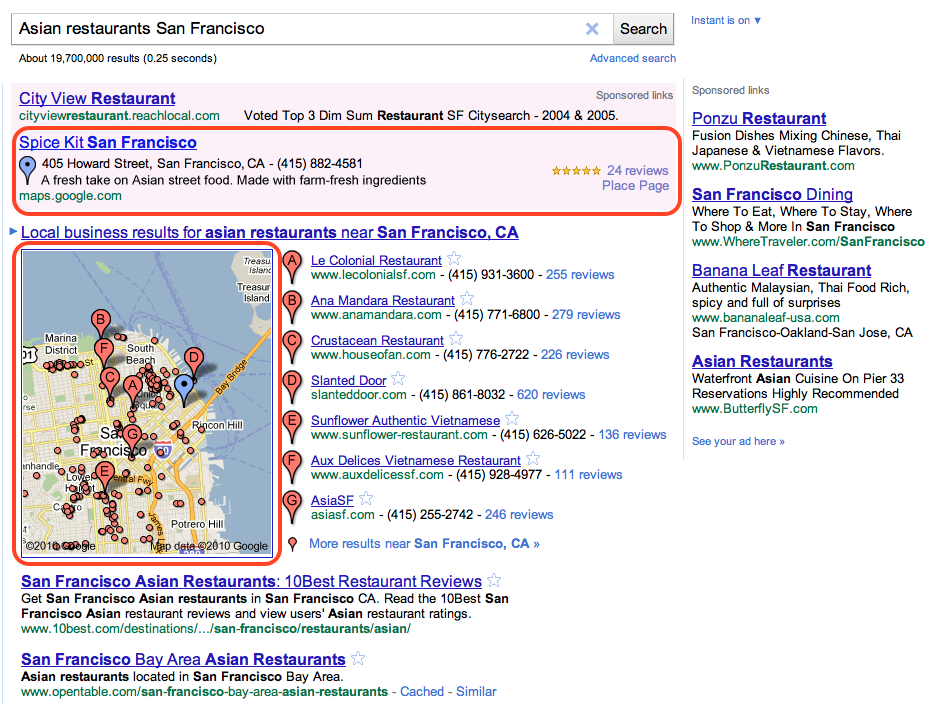This screenshot has height=705, width=934.
Task: Open Sunflower Authentic Vietnamese listing
Action: tap(406, 420)
